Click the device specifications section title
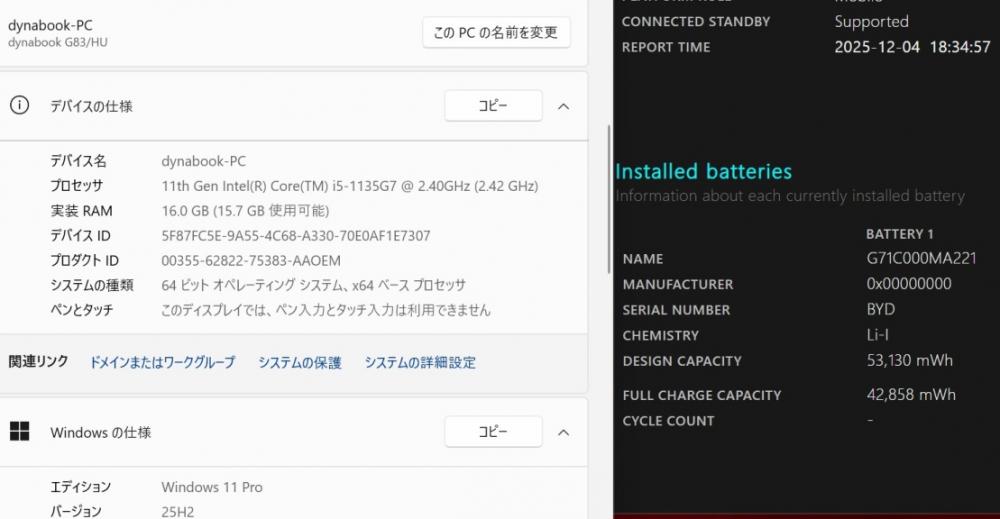Viewport: 1000px width, 519px height. 91,106
